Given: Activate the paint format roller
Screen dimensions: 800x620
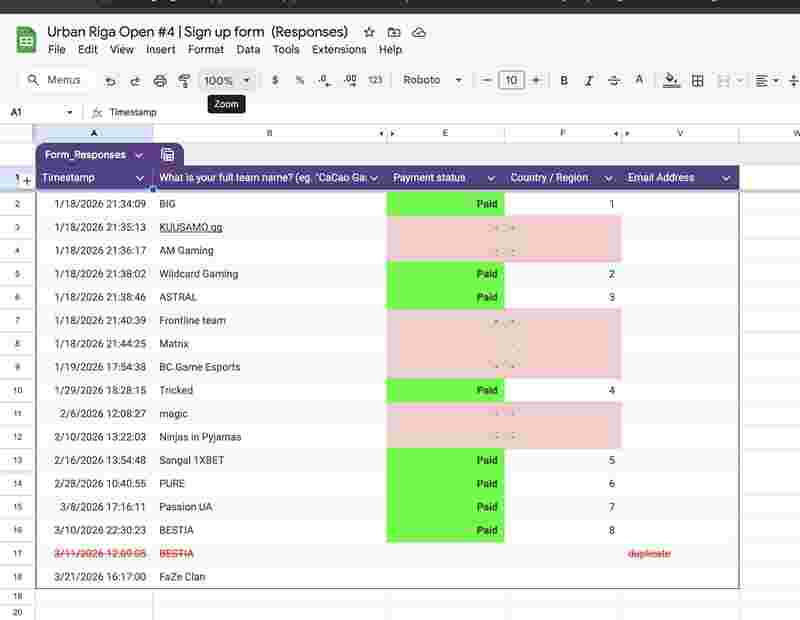Looking at the screenshot, I should click(x=184, y=81).
